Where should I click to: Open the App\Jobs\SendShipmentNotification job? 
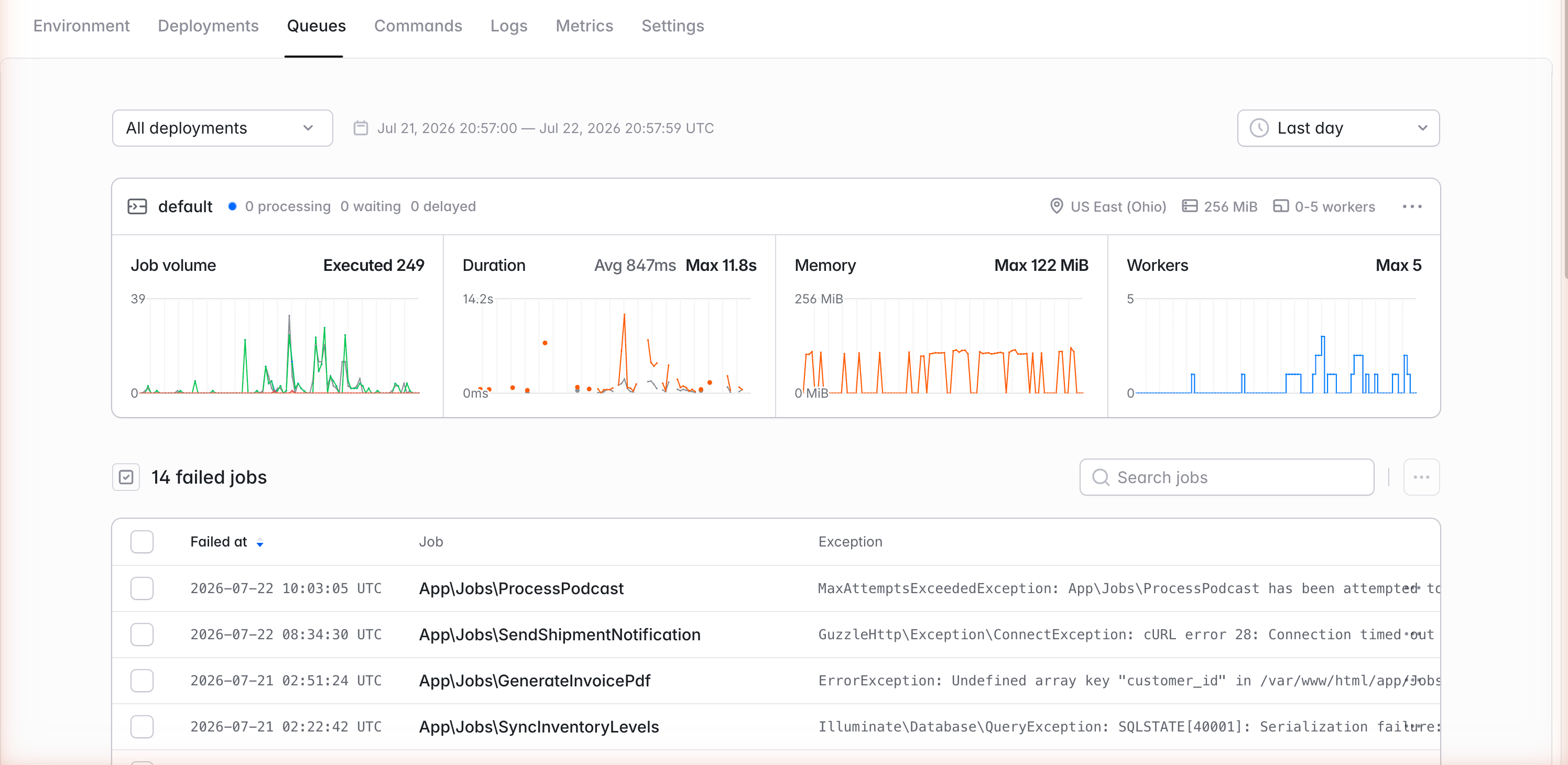tap(559, 634)
